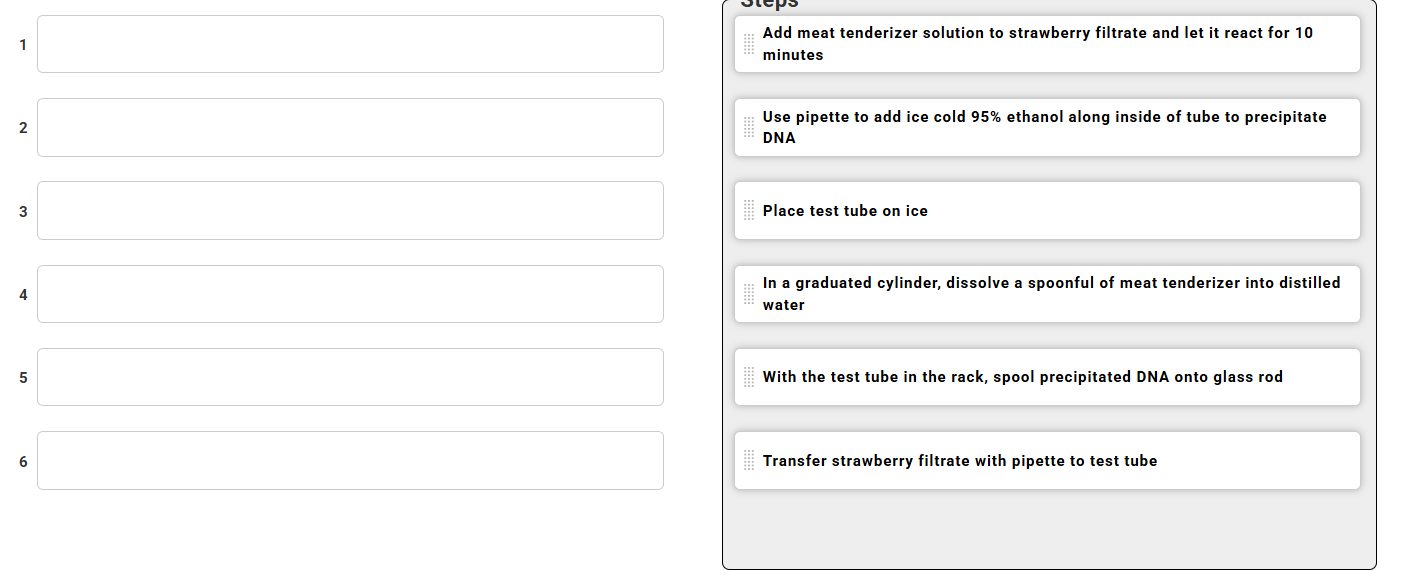Click the answer slot numbered 3
1414x588 pixels.
[x=350, y=210]
